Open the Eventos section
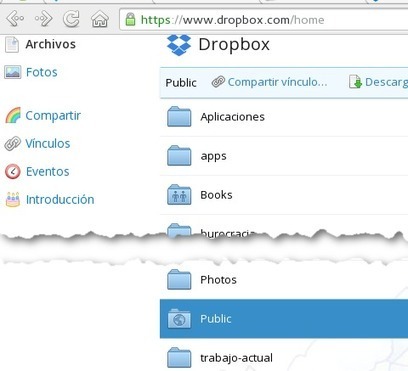 48,172
